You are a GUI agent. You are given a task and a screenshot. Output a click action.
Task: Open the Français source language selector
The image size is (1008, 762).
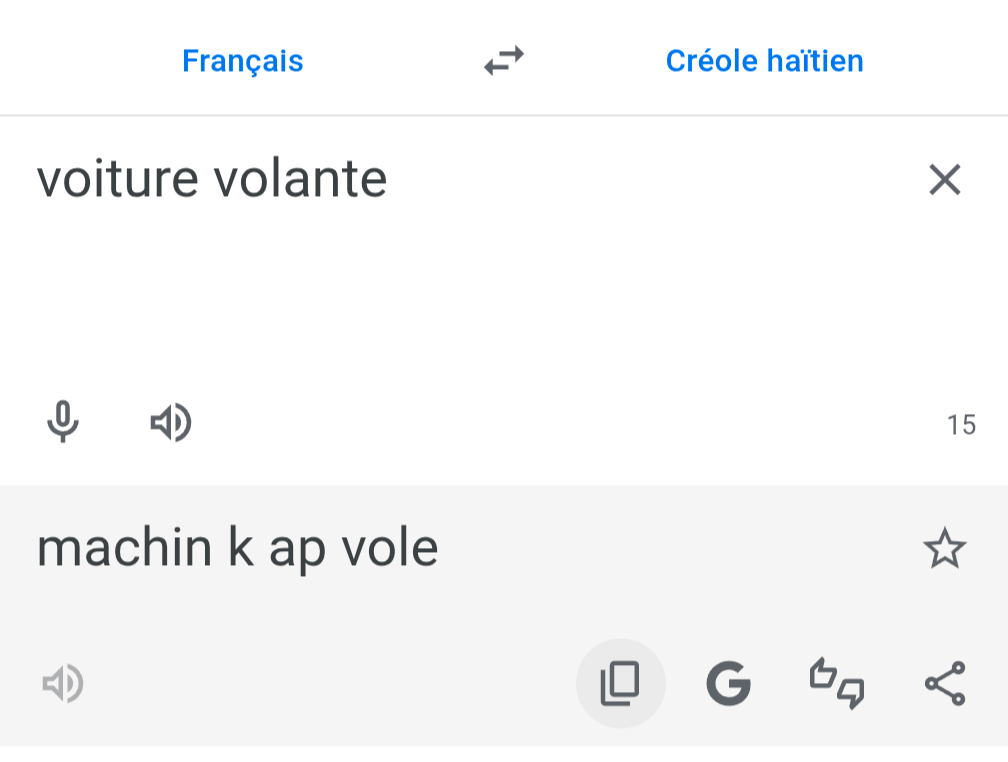coord(242,61)
